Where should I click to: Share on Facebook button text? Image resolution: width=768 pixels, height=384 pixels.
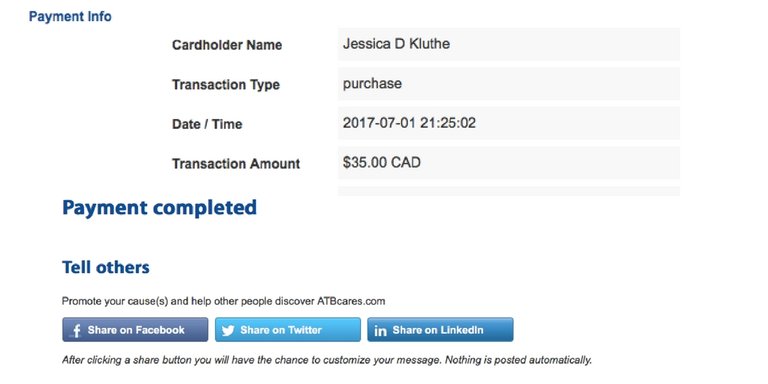(136, 330)
